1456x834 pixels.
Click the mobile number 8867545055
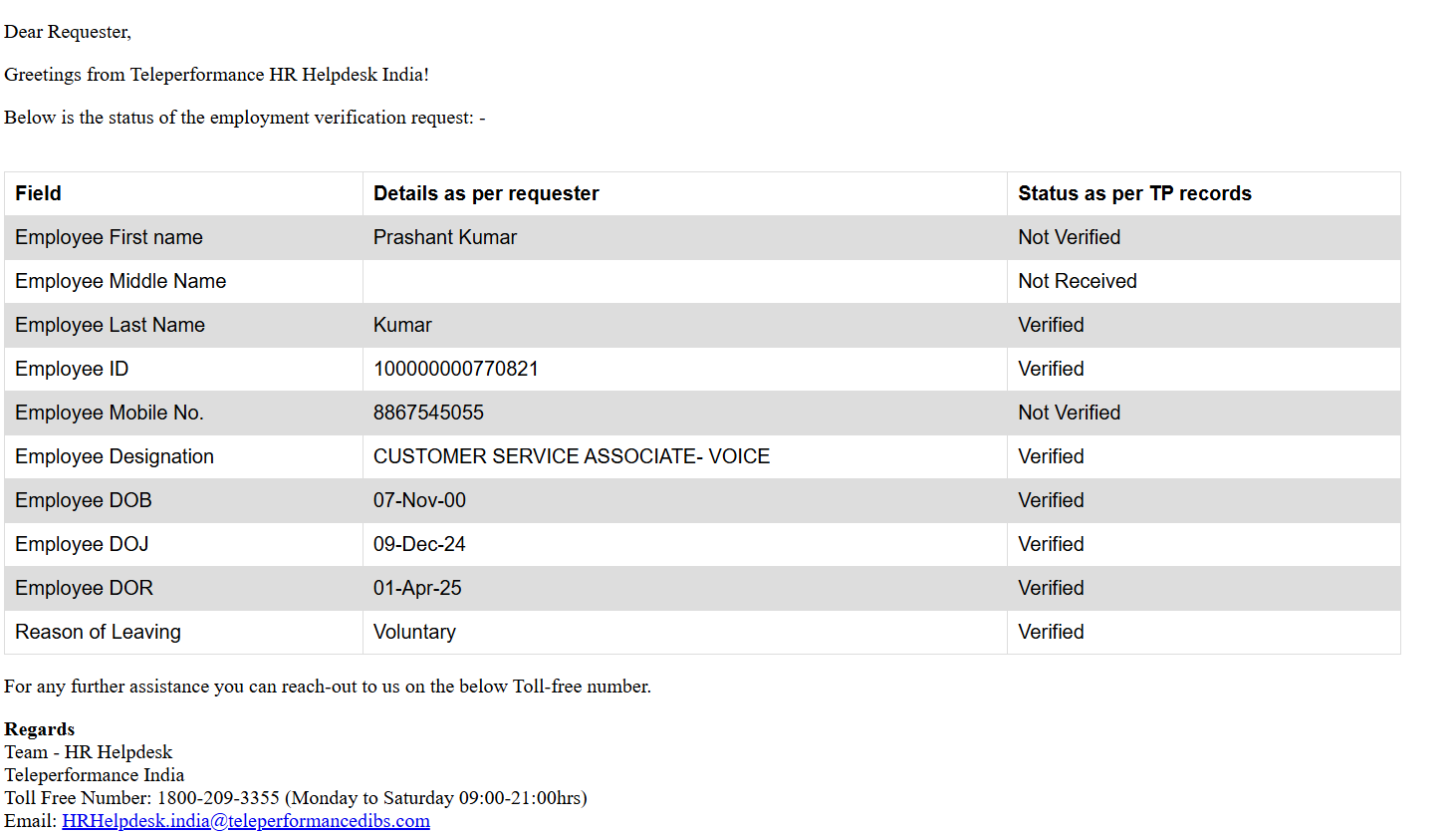428,413
